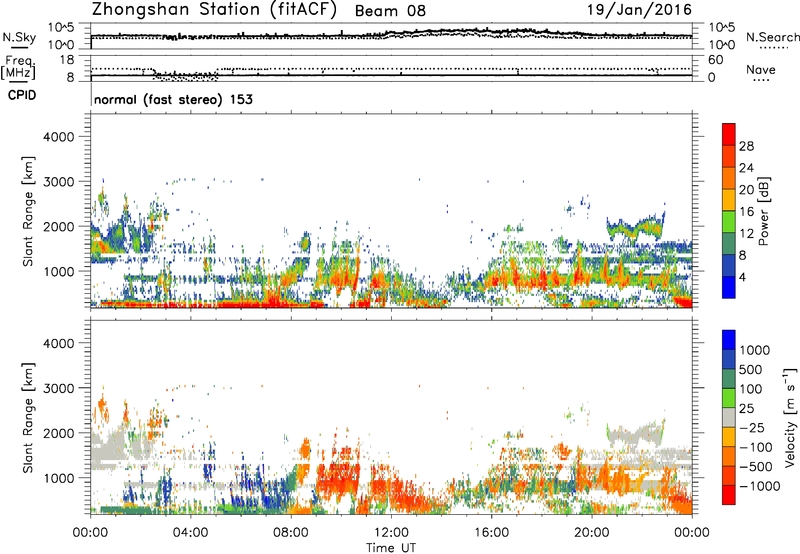The image size is (800, 554).
Task: Click the red bottom of the velocity colorbar
Action: (x=729, y=495)
